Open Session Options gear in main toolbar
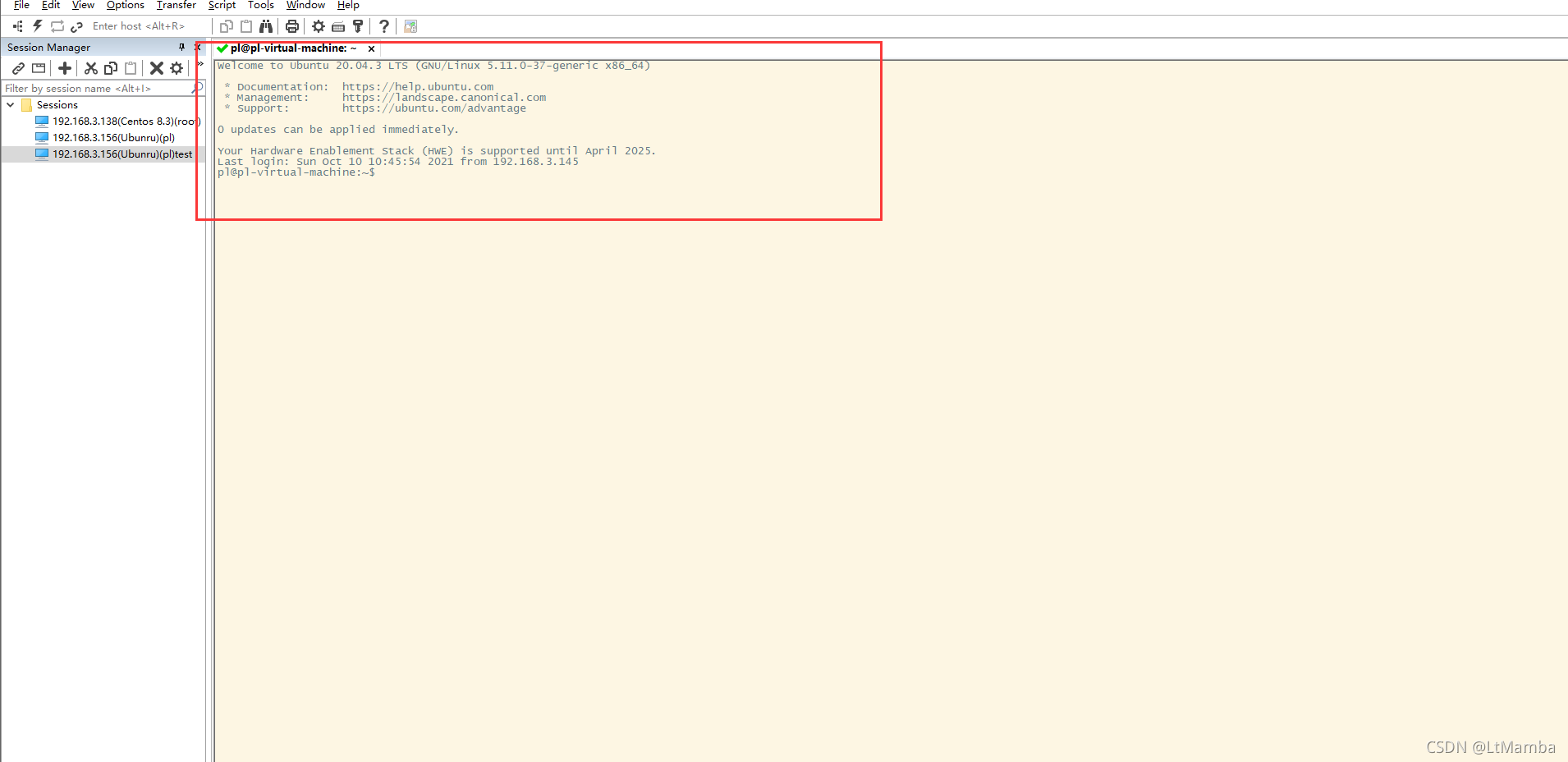Screen dimensions: 1568x762 click(x=319, y=26)
